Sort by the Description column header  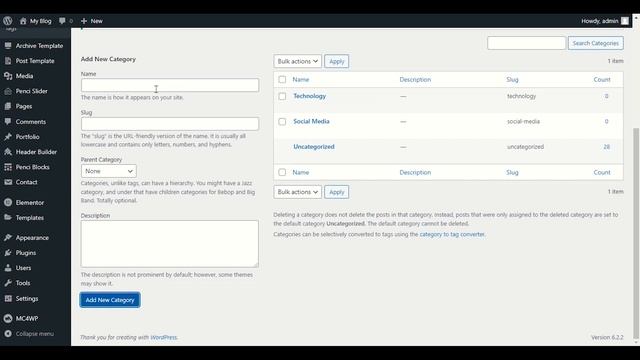coord(415,80)
